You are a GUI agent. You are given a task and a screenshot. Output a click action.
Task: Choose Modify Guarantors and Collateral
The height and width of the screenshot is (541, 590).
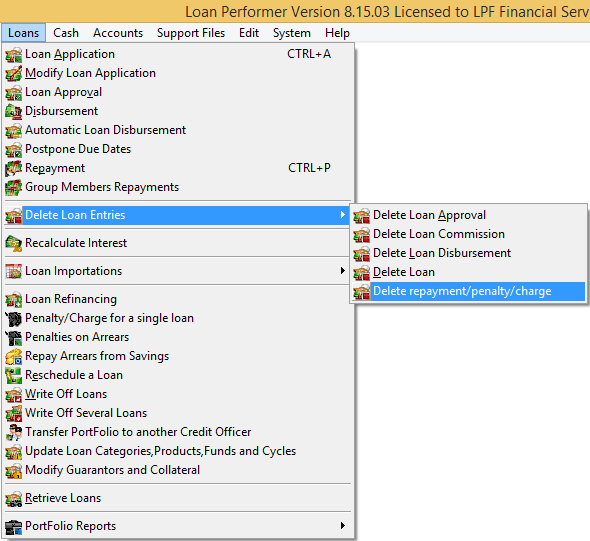112,470
